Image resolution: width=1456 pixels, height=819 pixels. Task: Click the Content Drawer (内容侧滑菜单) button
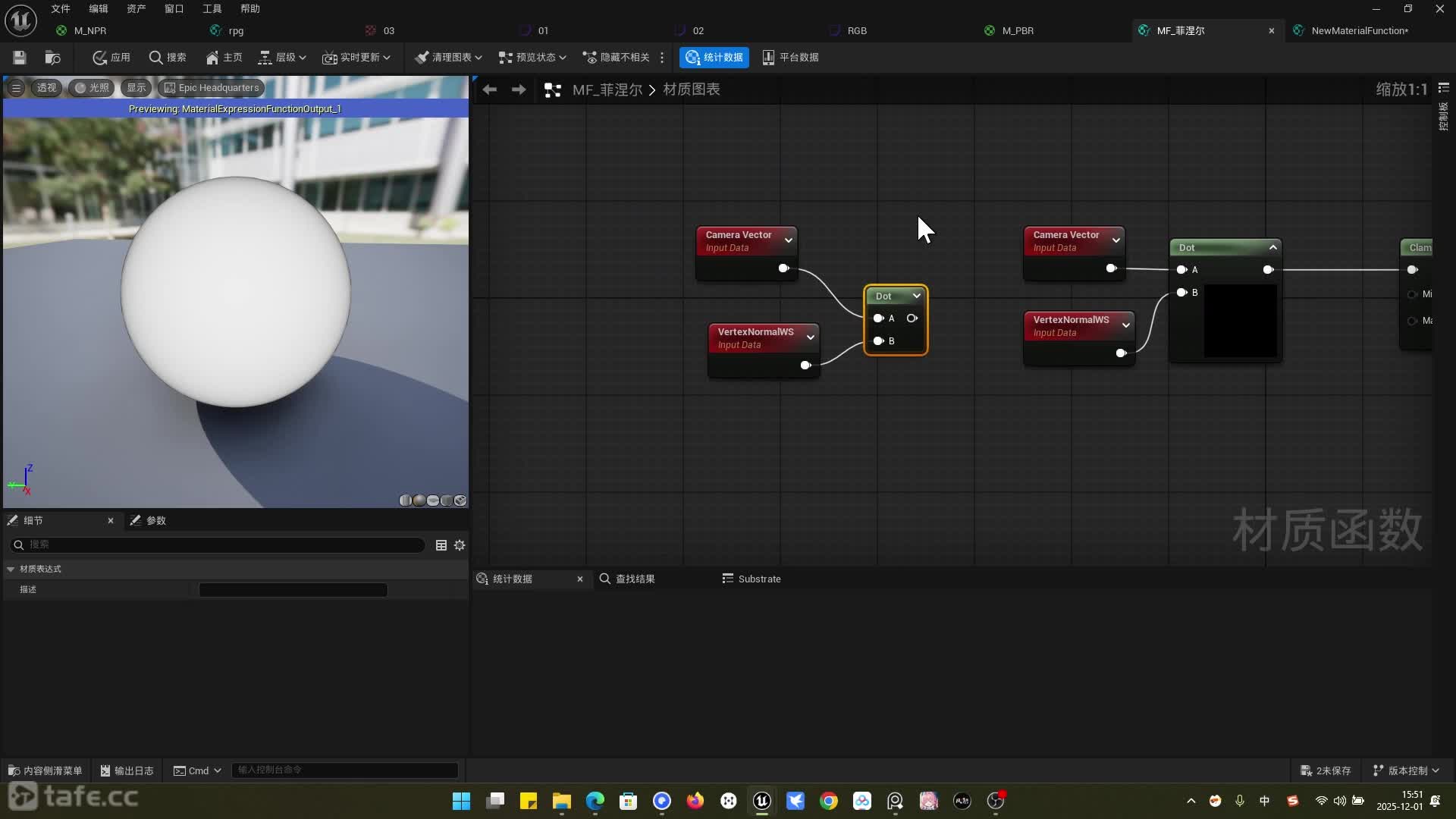45,770
